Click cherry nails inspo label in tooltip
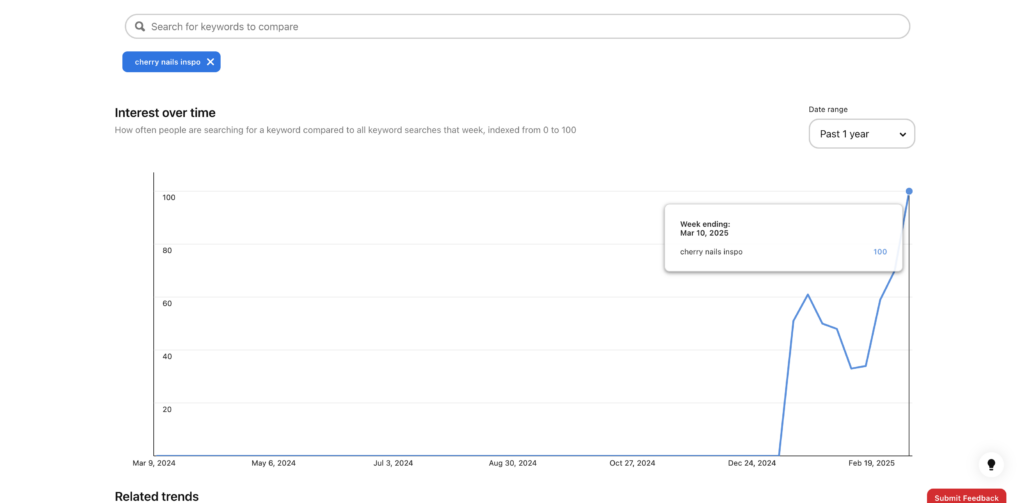This screenshot has width=1024, height=503. point(711,252)
